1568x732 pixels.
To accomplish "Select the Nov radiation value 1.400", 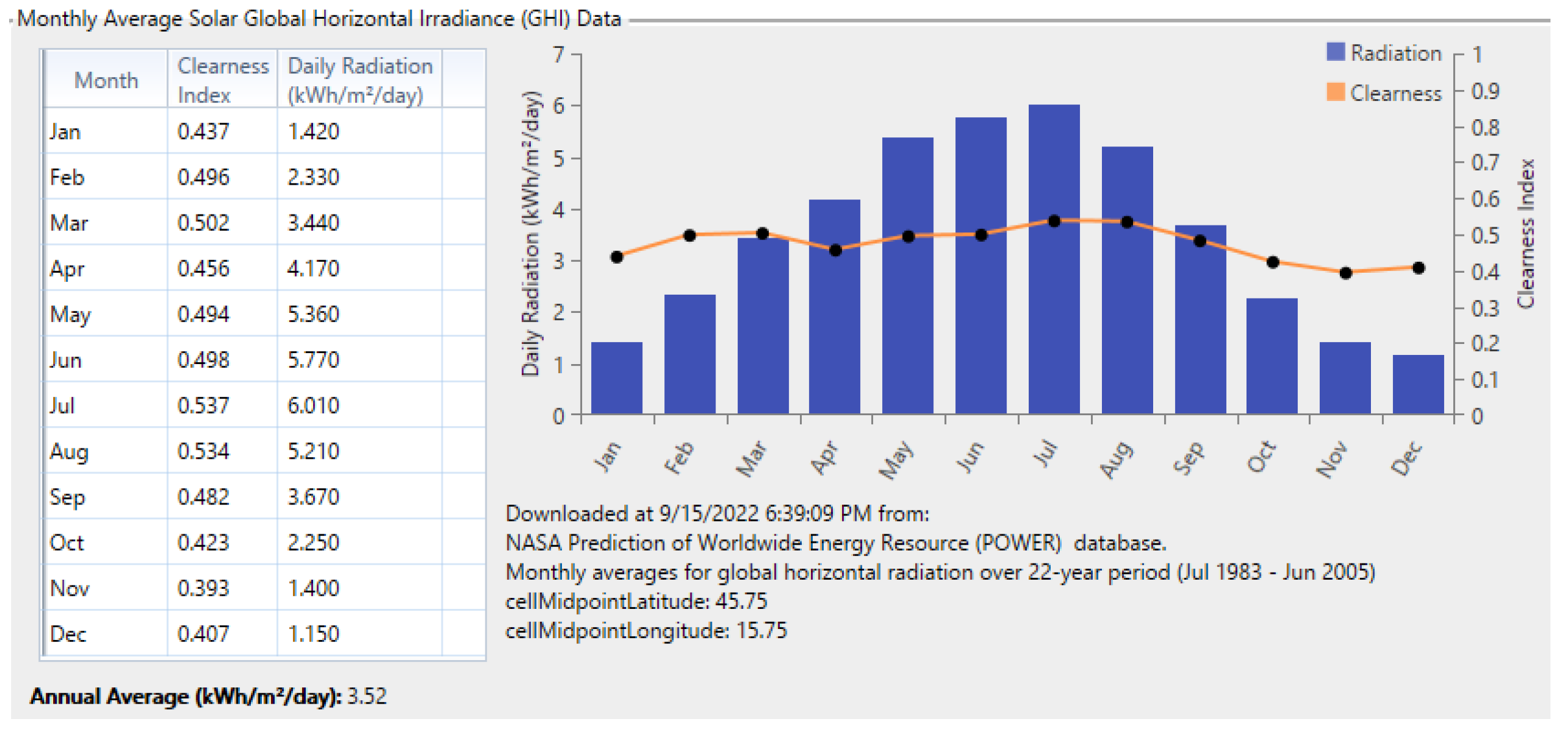I will 313,588.
